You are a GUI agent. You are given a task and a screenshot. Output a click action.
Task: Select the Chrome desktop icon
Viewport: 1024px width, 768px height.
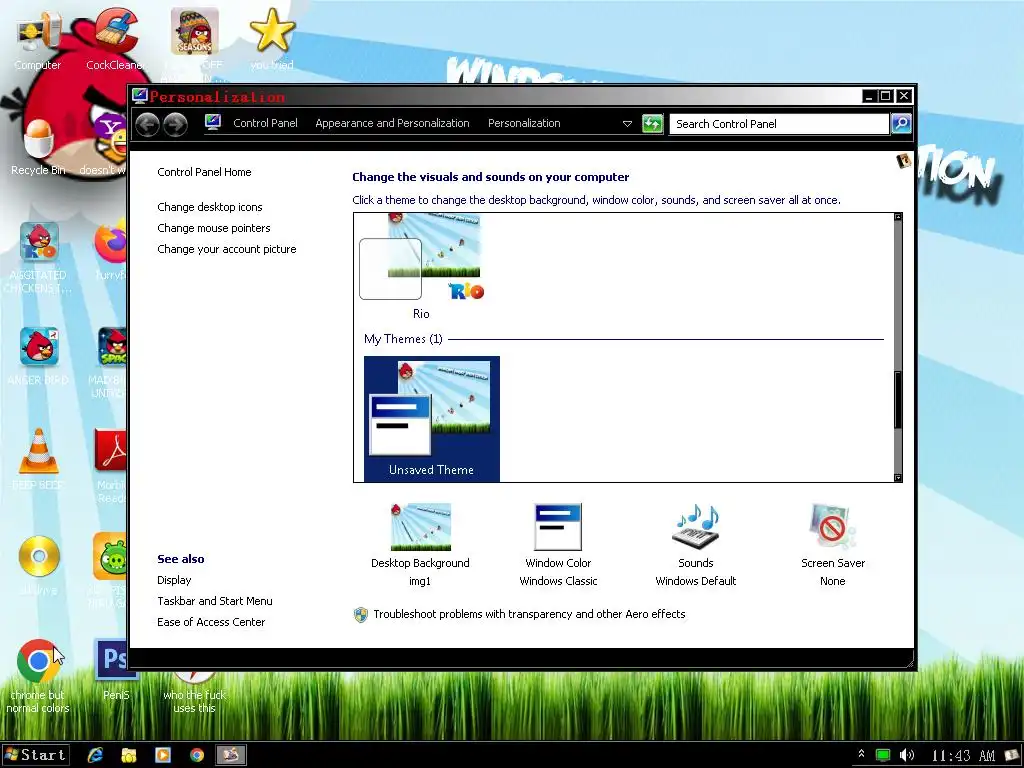[38, 661]
